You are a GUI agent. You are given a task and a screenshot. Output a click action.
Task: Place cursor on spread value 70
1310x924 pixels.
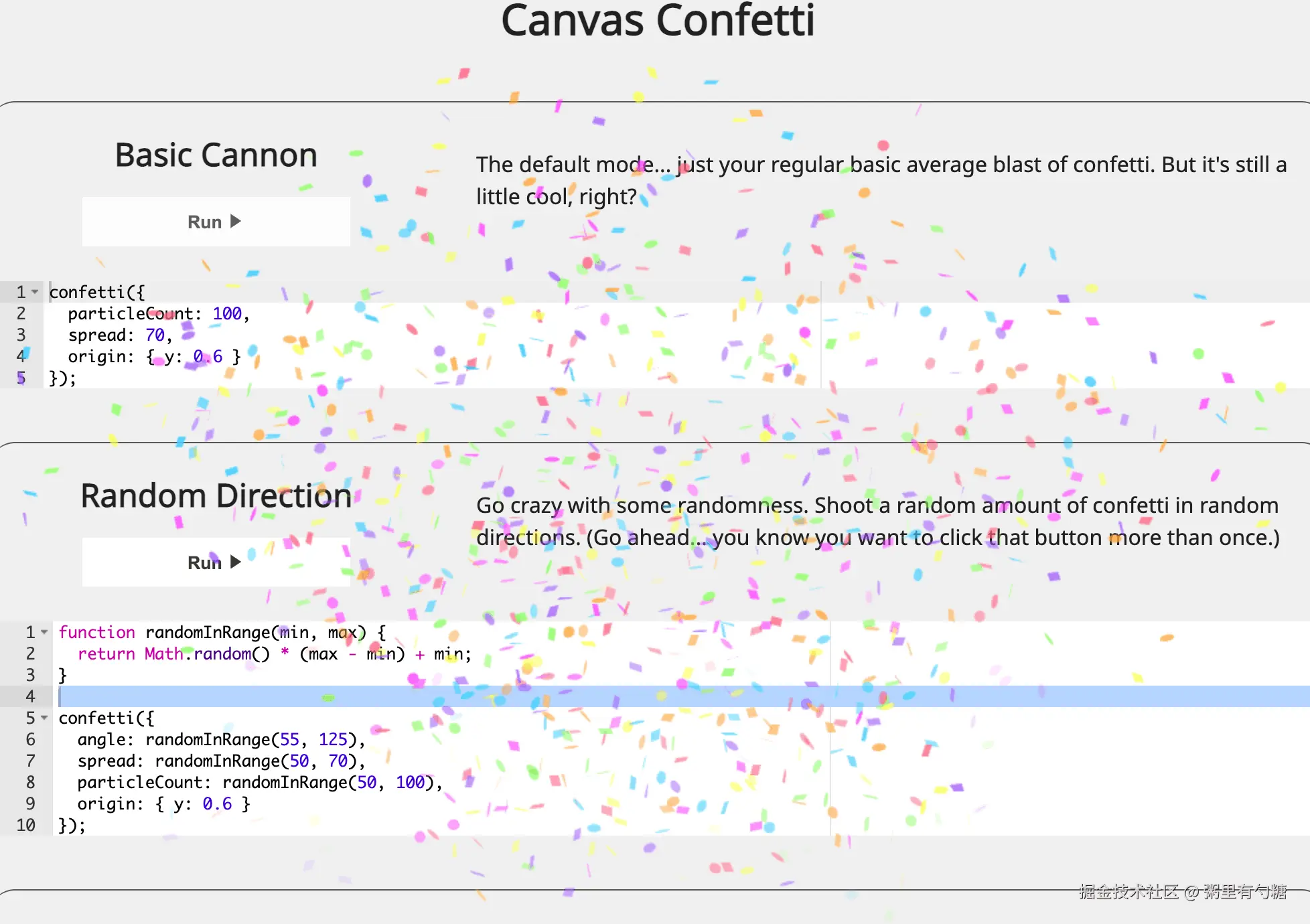[155, 335]
